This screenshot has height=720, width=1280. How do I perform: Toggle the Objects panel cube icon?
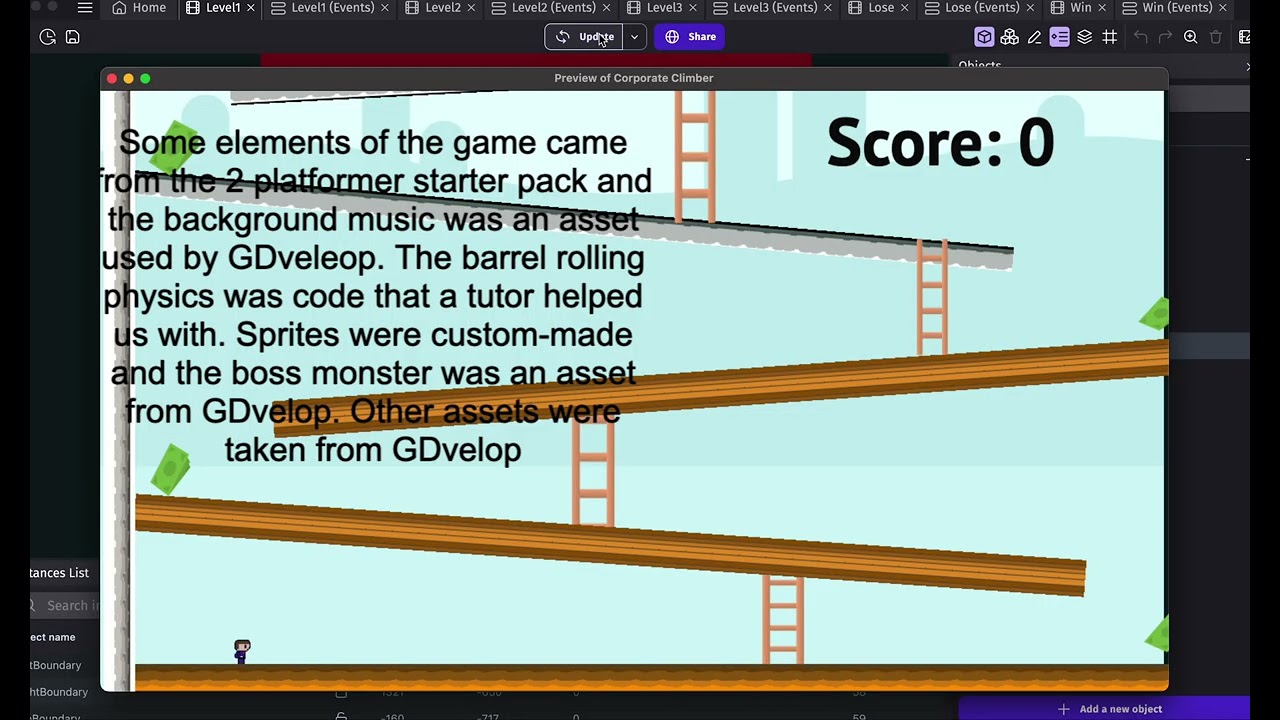point(984,37)
